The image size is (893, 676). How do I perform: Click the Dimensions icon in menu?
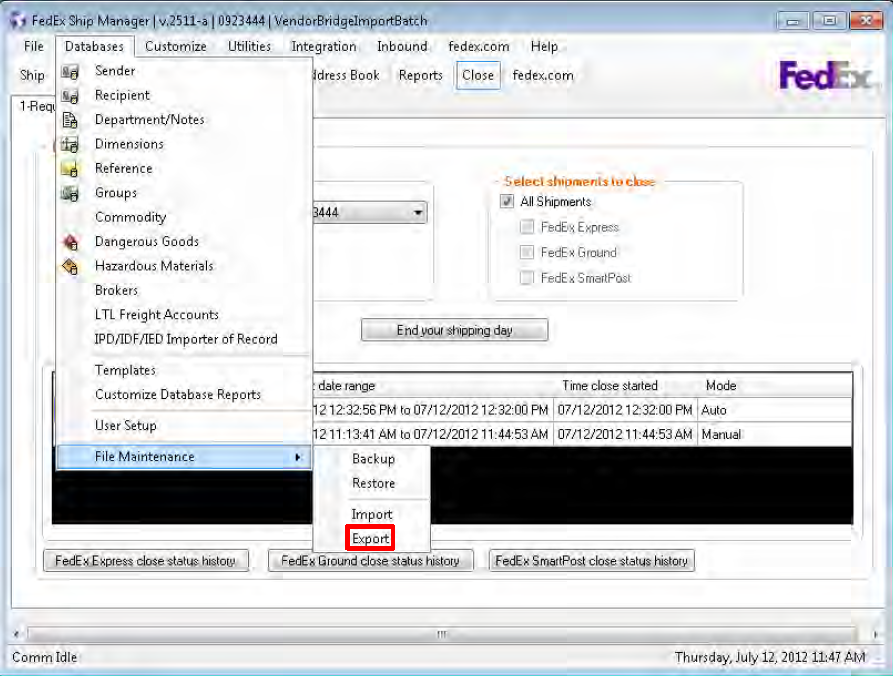click(69, 145)
